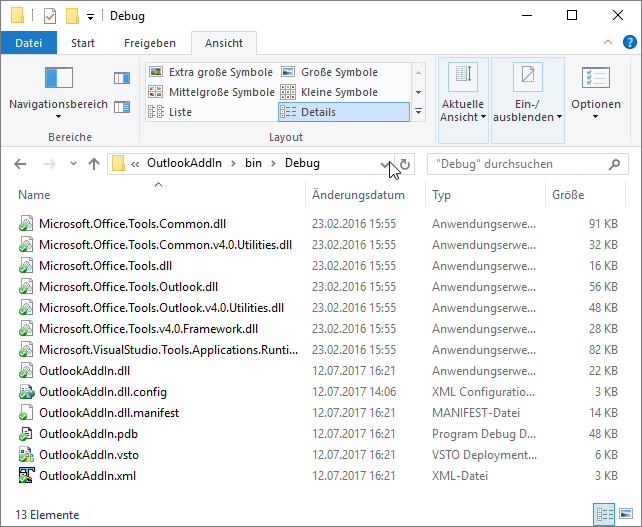Open the Customize Quick Access Toolbar dropdown

coord(90,16)
